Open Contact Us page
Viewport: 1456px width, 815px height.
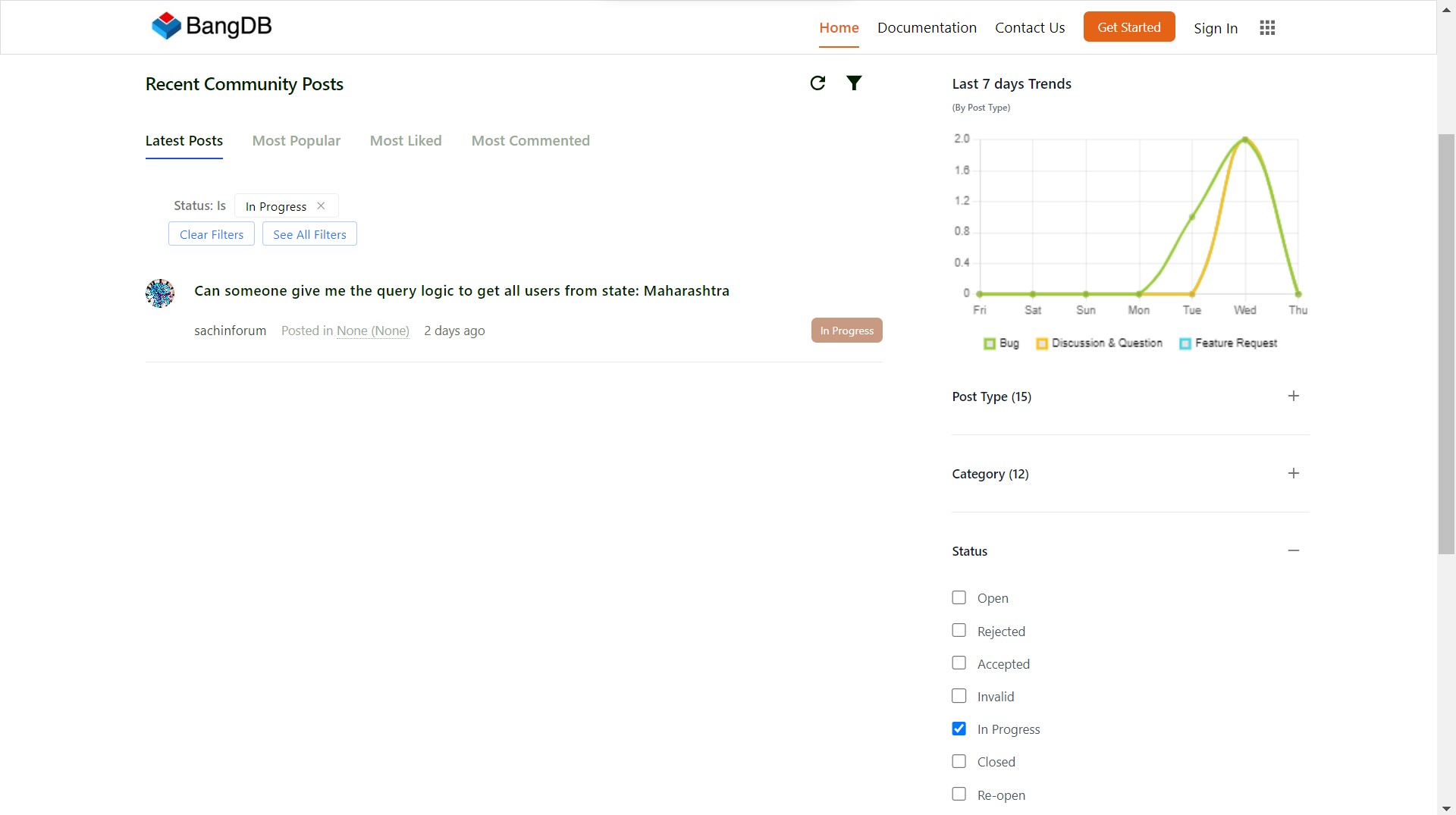[1030, 27]
